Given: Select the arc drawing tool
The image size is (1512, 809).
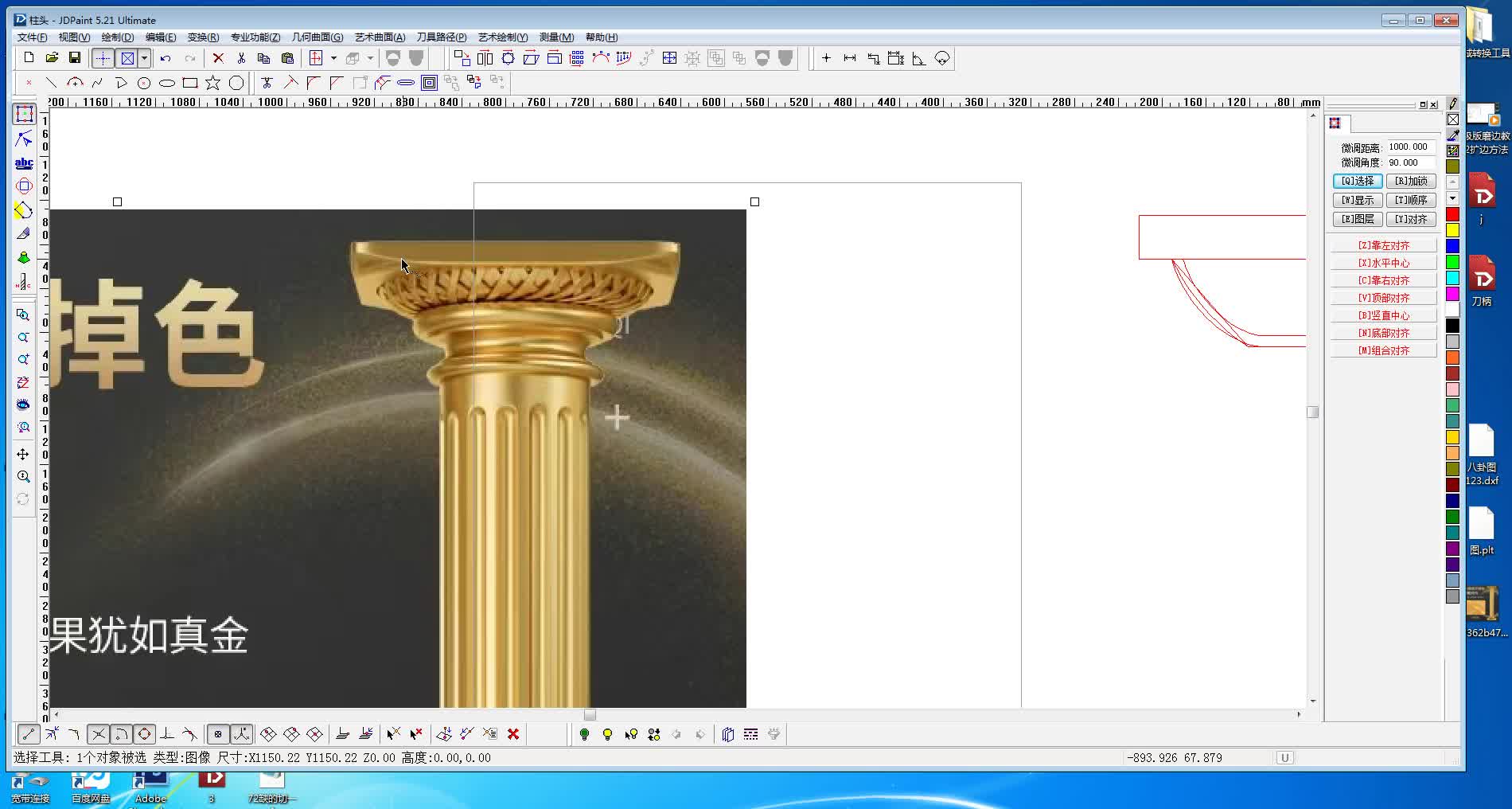Looking at the screenshot, I should point(75,82).
